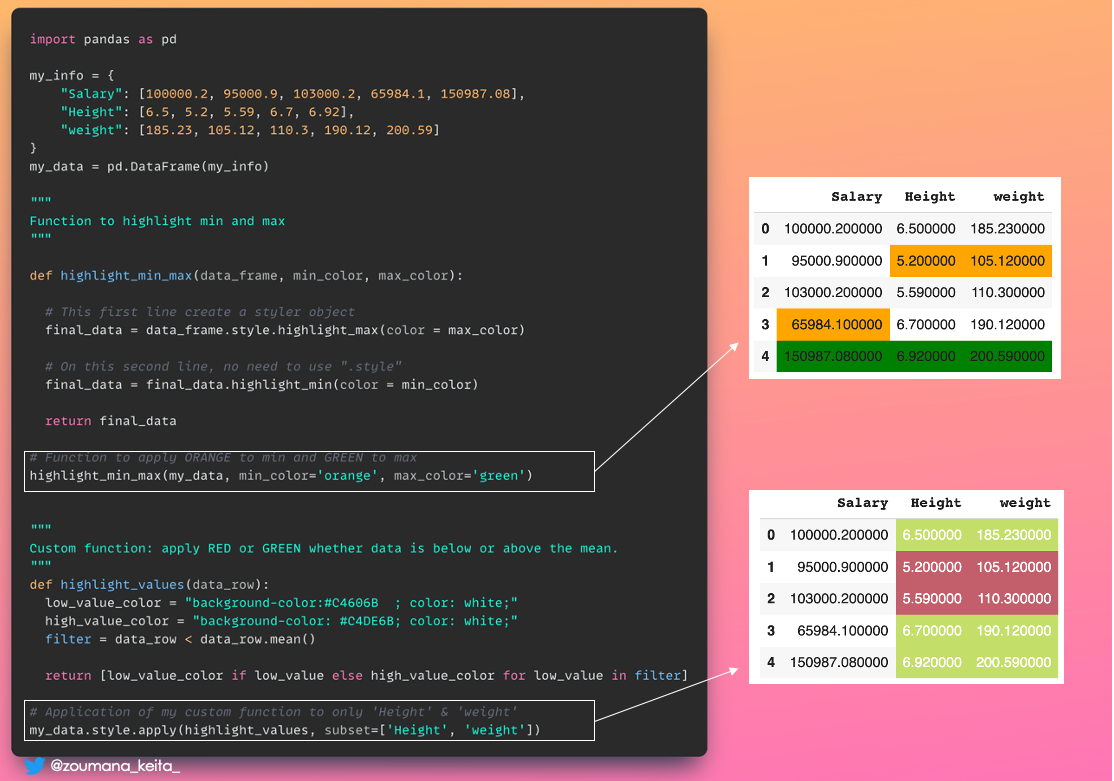Screen dimensions: 1114x781
Task: Click the boxed my_data.style.apply code line
Action: click(x=285, y=730)
